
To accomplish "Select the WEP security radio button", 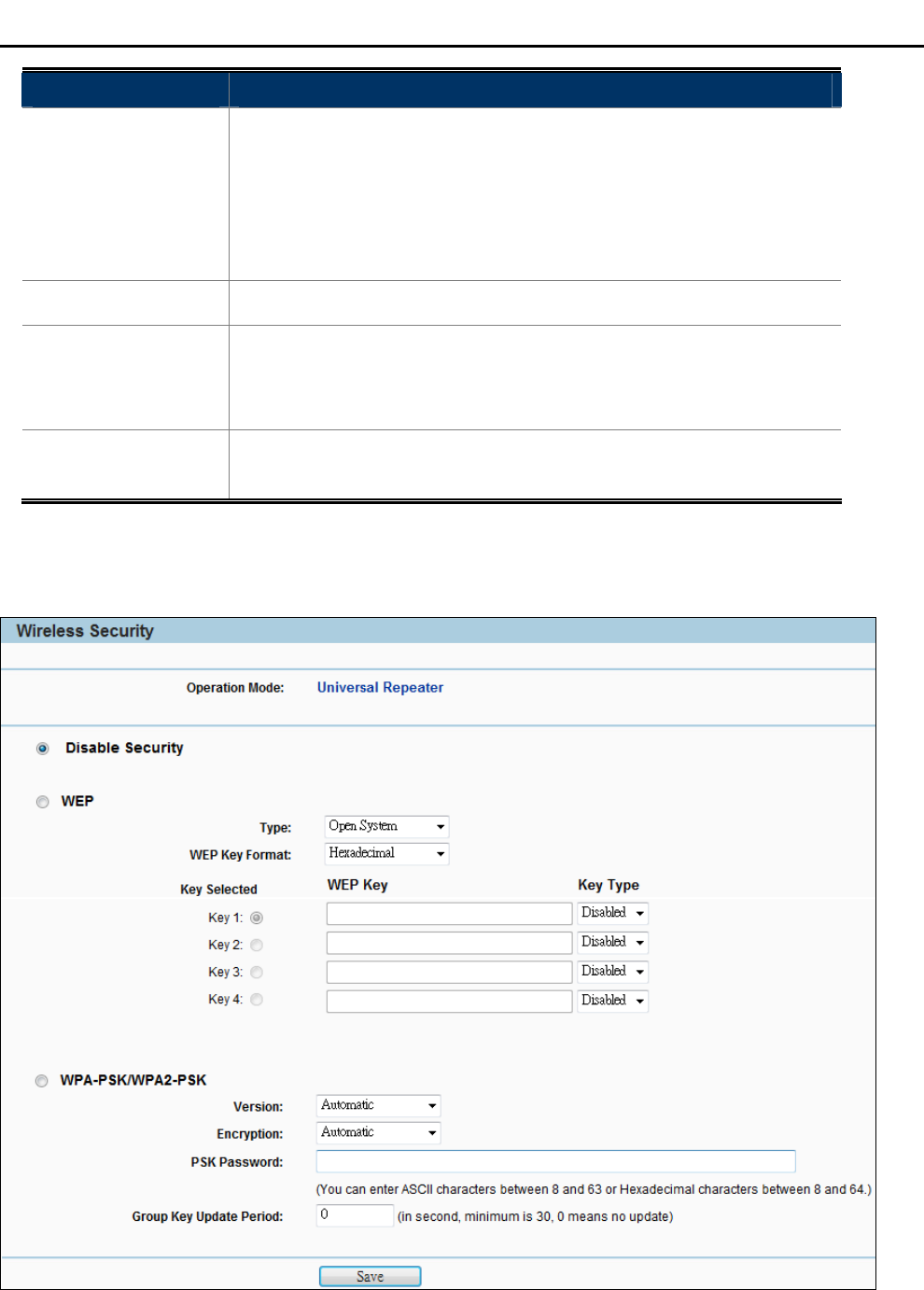I will coord(43,802).
